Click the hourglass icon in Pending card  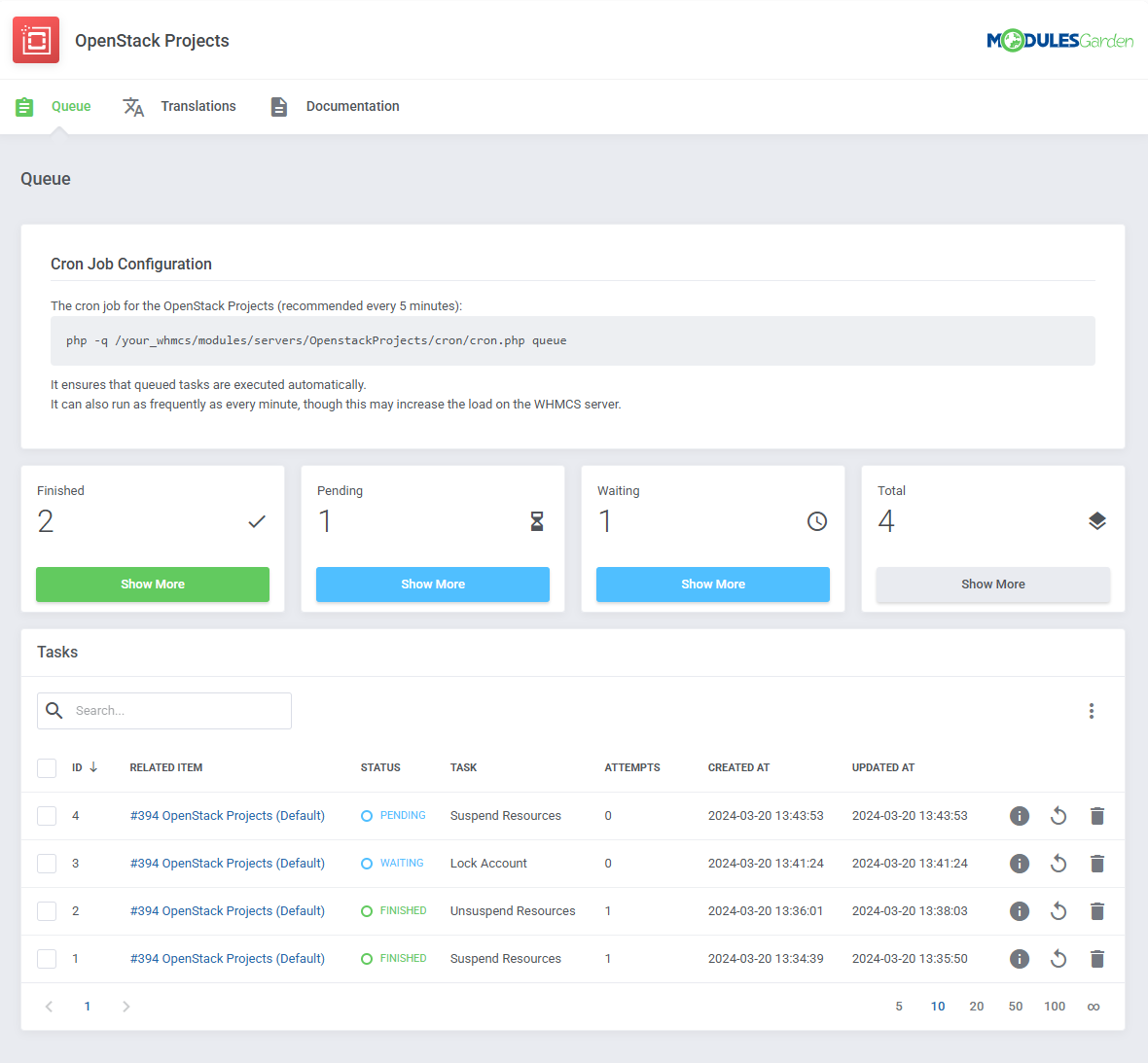click(x=537, y=521)
